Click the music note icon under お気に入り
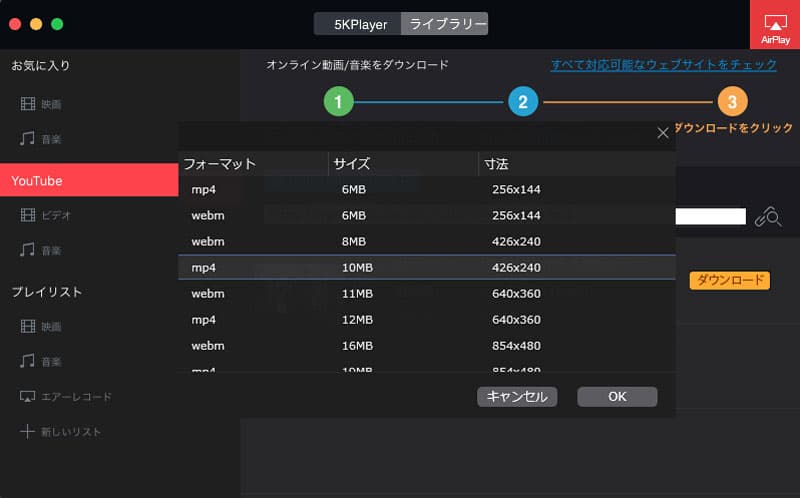The height and width of the screenshot is (498, 800). (27, 138)
